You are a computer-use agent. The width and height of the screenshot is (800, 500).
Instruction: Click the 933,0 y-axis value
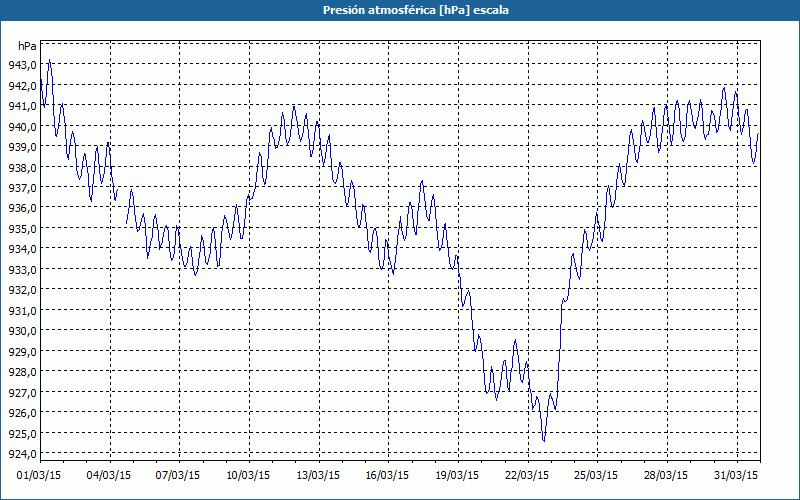(22, 269)
